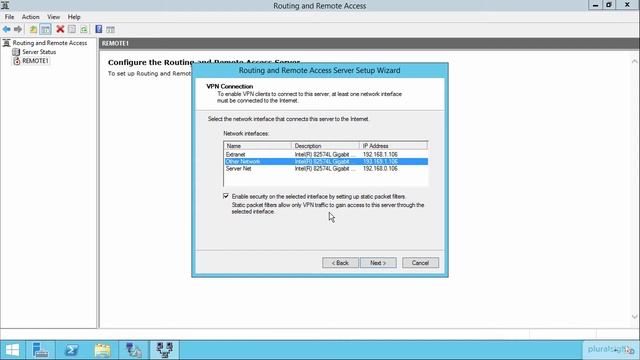Click the REMOTE1 header bar of details pane

(x=369, y=43)
